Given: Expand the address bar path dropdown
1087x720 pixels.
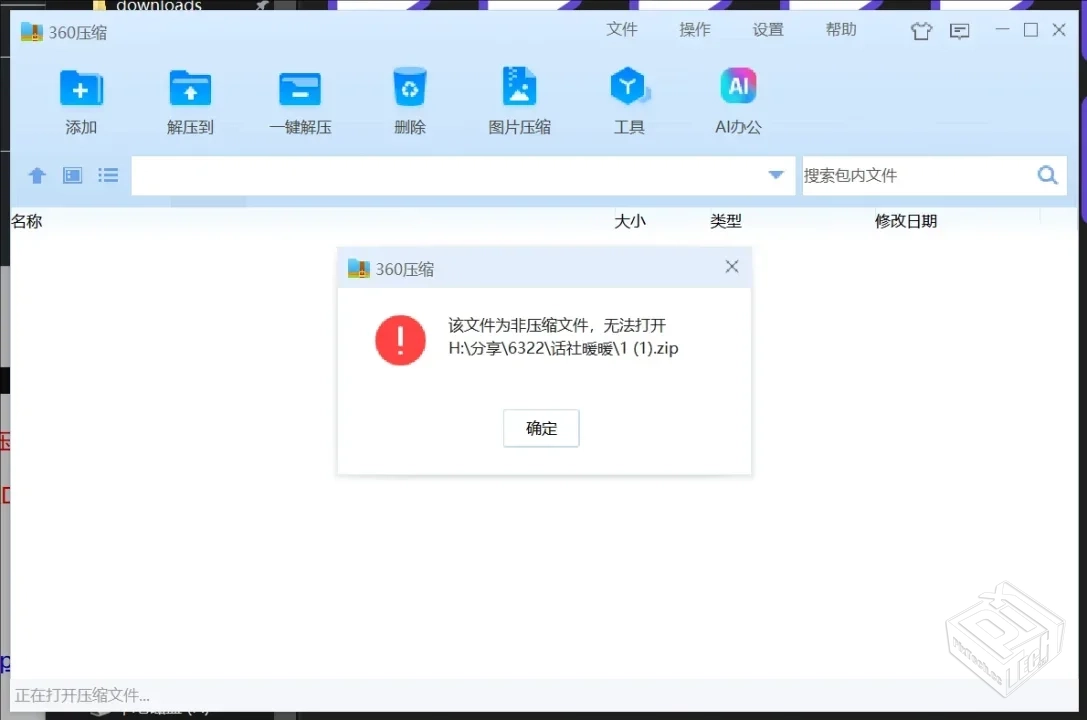Looking at the screenshot, I should click(x=776, y=175).
